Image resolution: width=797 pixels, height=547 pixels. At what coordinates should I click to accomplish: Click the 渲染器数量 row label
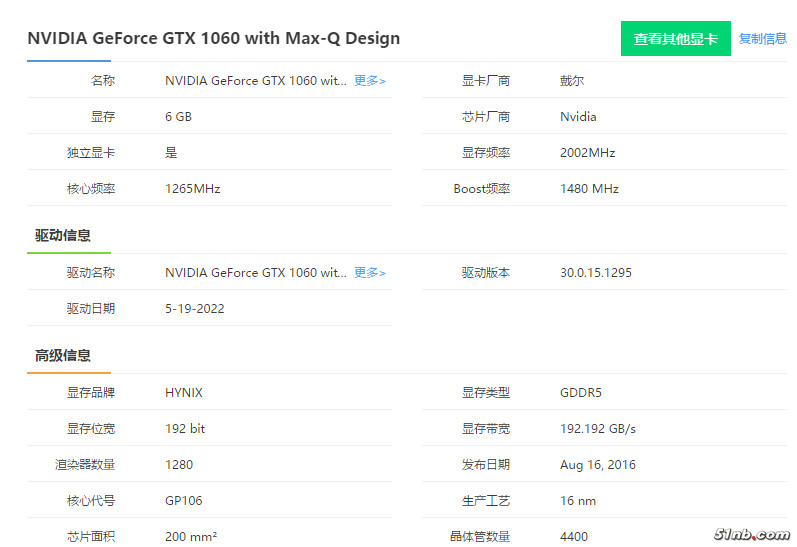85,465
